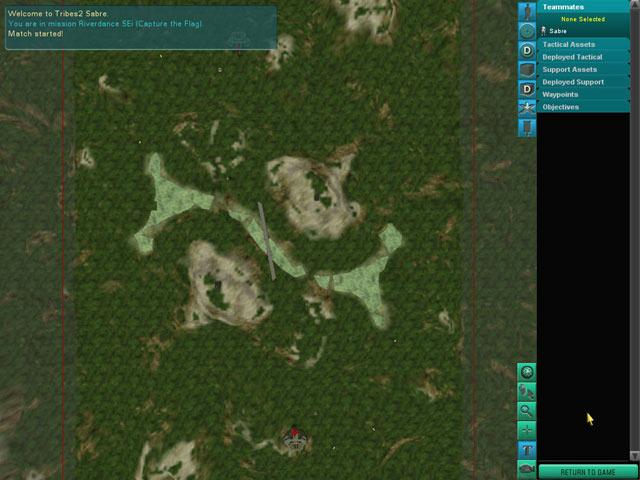Select teammate Sabre in the list
Viewport: 640px width, 480px height.
point(583,31)
